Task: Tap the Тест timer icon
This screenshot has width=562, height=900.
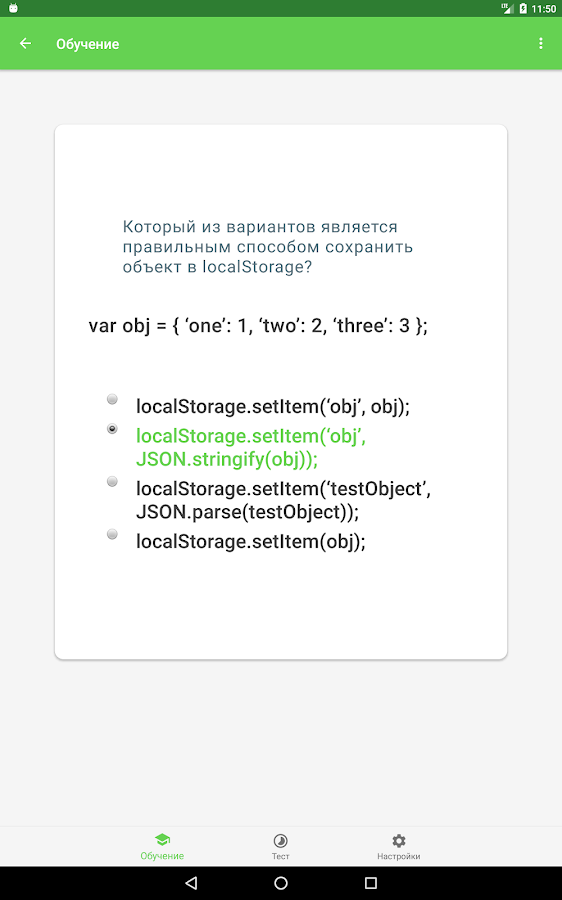Action: [x=281, y=841]
